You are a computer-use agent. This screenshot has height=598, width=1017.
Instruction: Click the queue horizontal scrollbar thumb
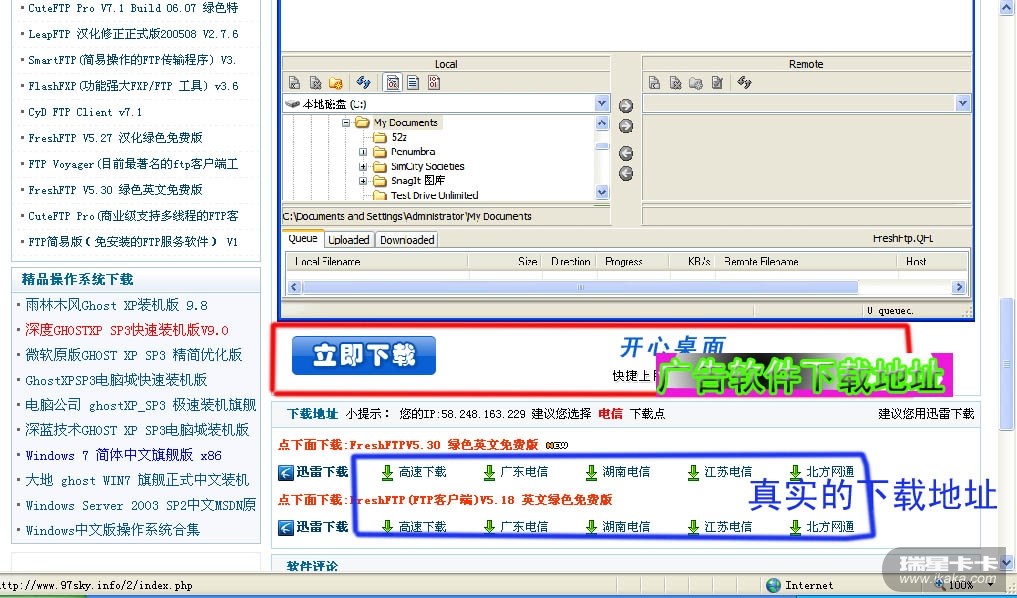pos(580,287)
